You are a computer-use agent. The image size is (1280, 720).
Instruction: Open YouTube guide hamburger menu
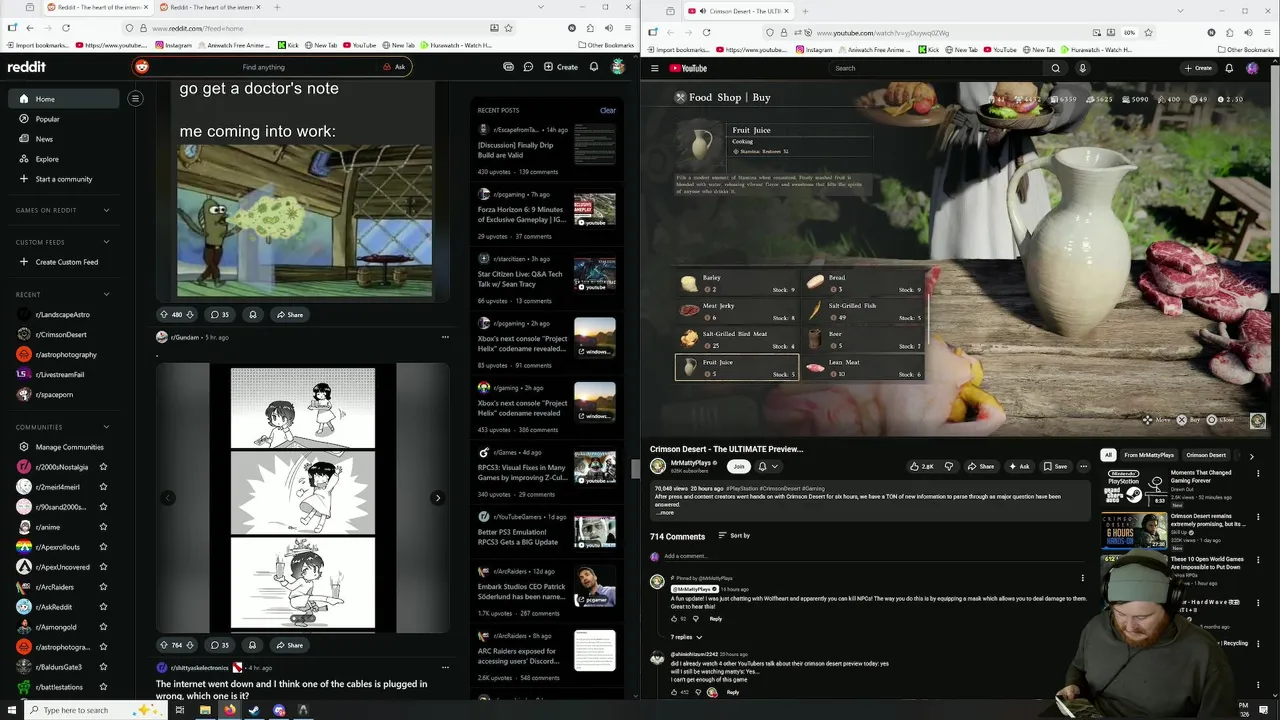click(x=655, y=68)
